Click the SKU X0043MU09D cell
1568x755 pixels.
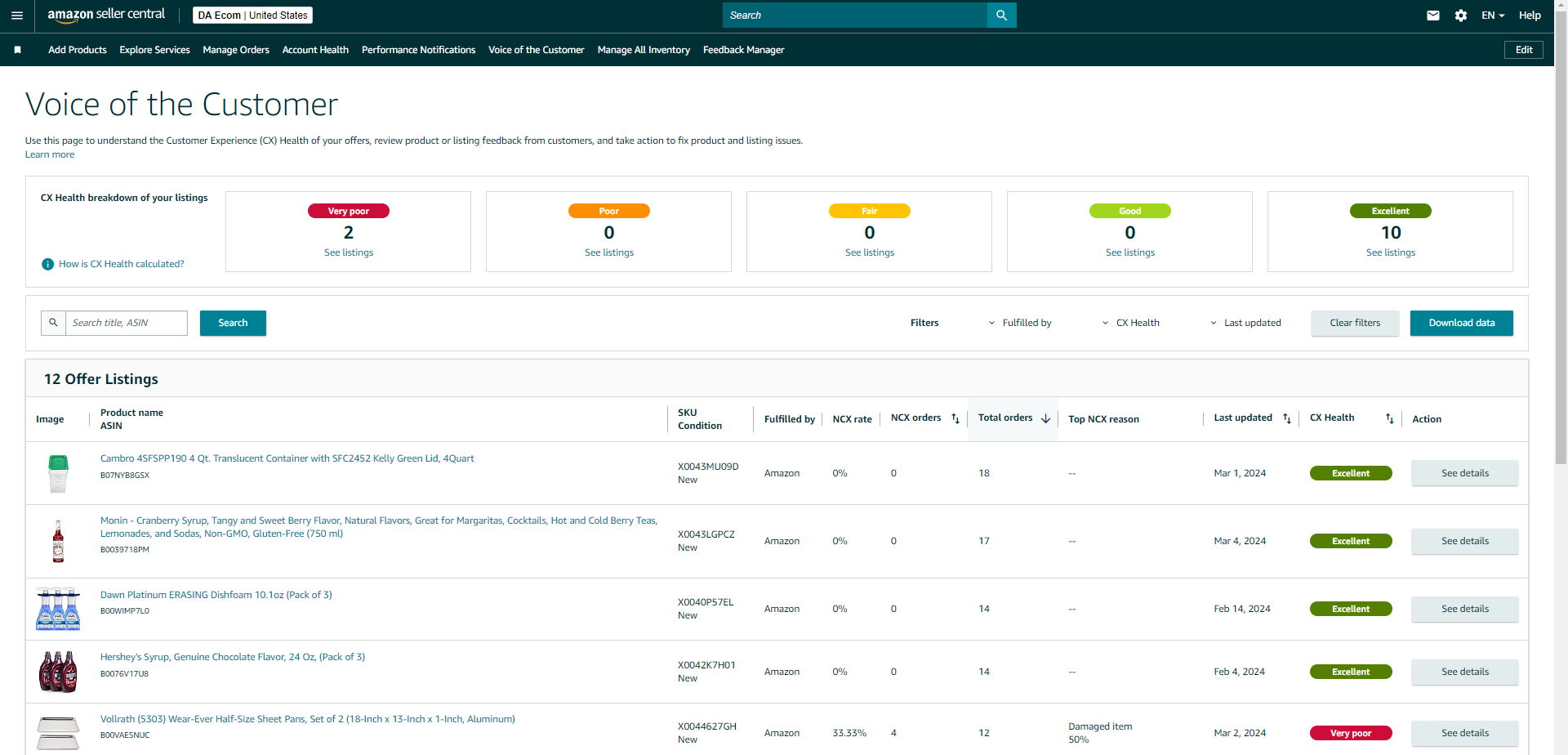pyautogui.click(x=708, y=467)
